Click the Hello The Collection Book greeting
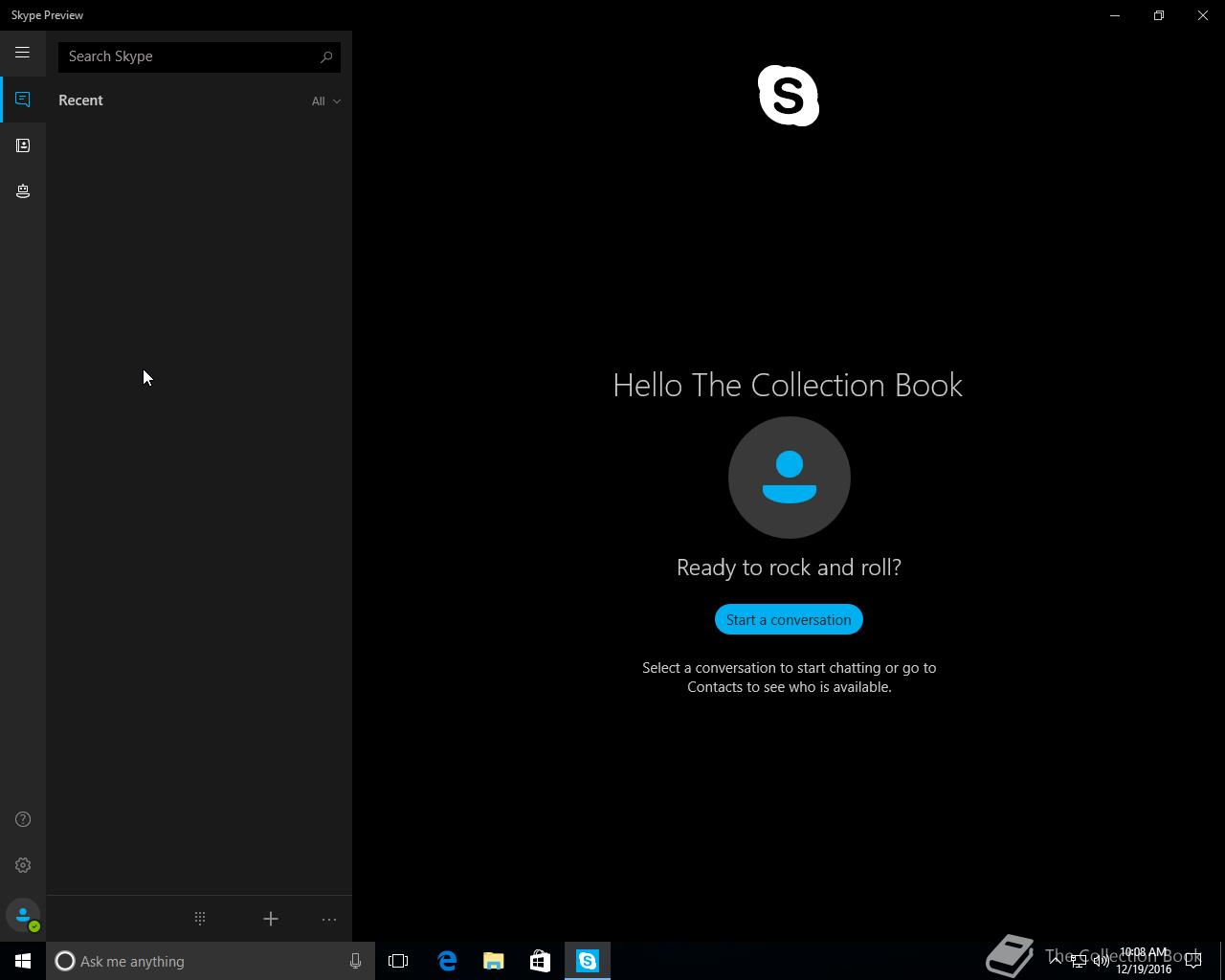Screen dimensions: 1225x980 point(788,385)
